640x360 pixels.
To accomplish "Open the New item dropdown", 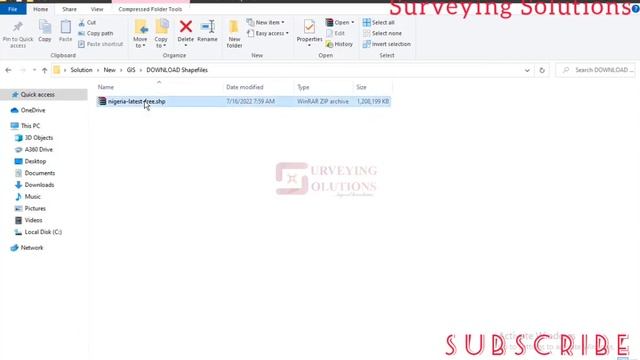I will (265, 22).
